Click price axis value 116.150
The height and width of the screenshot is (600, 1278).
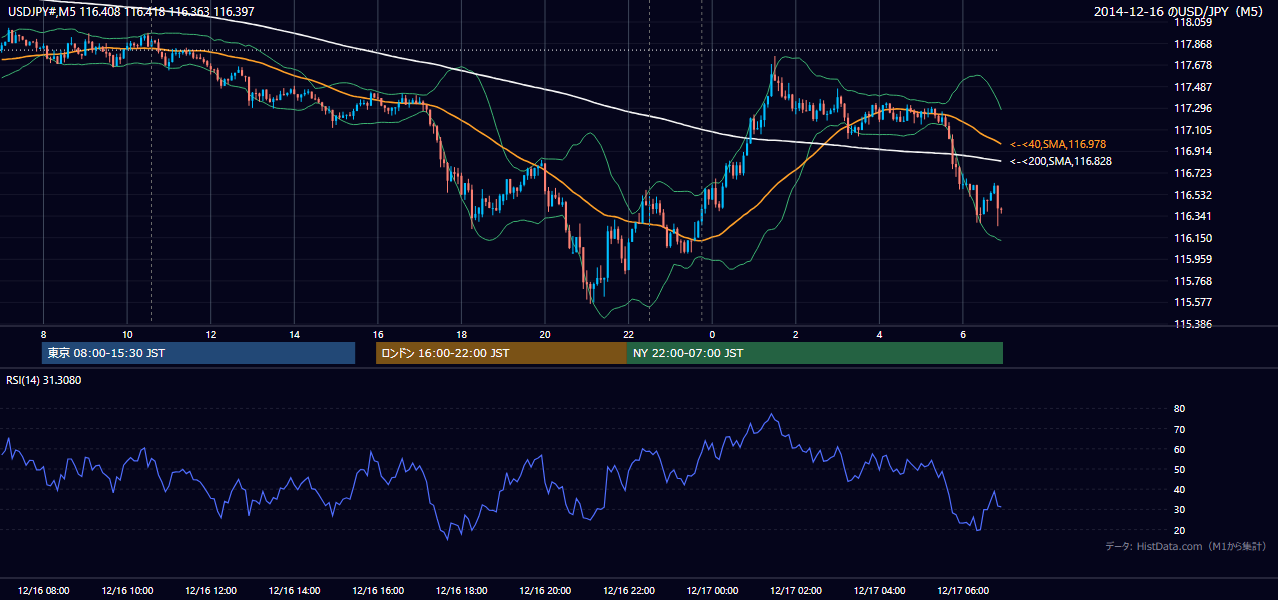click(1192, 238)
